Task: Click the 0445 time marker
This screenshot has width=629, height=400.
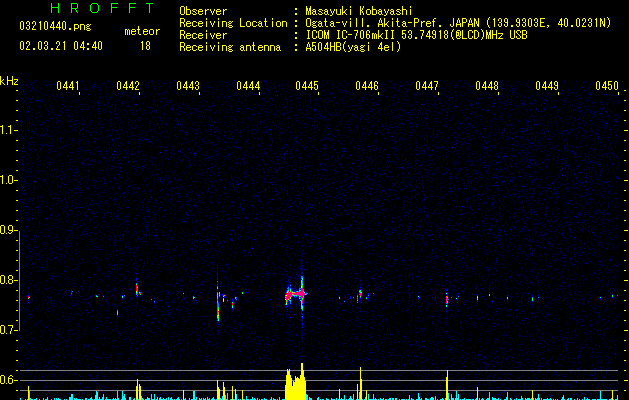Action: [307, 86]
